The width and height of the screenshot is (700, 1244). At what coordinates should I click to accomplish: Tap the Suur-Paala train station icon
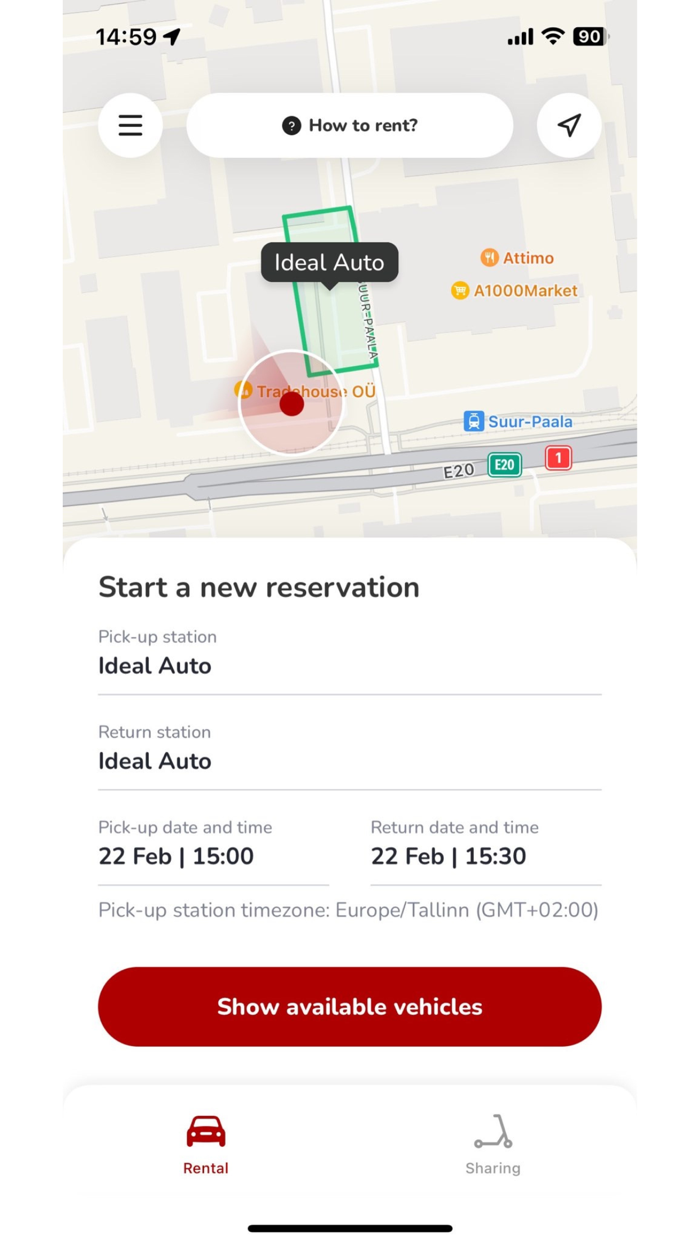(475, 421)
